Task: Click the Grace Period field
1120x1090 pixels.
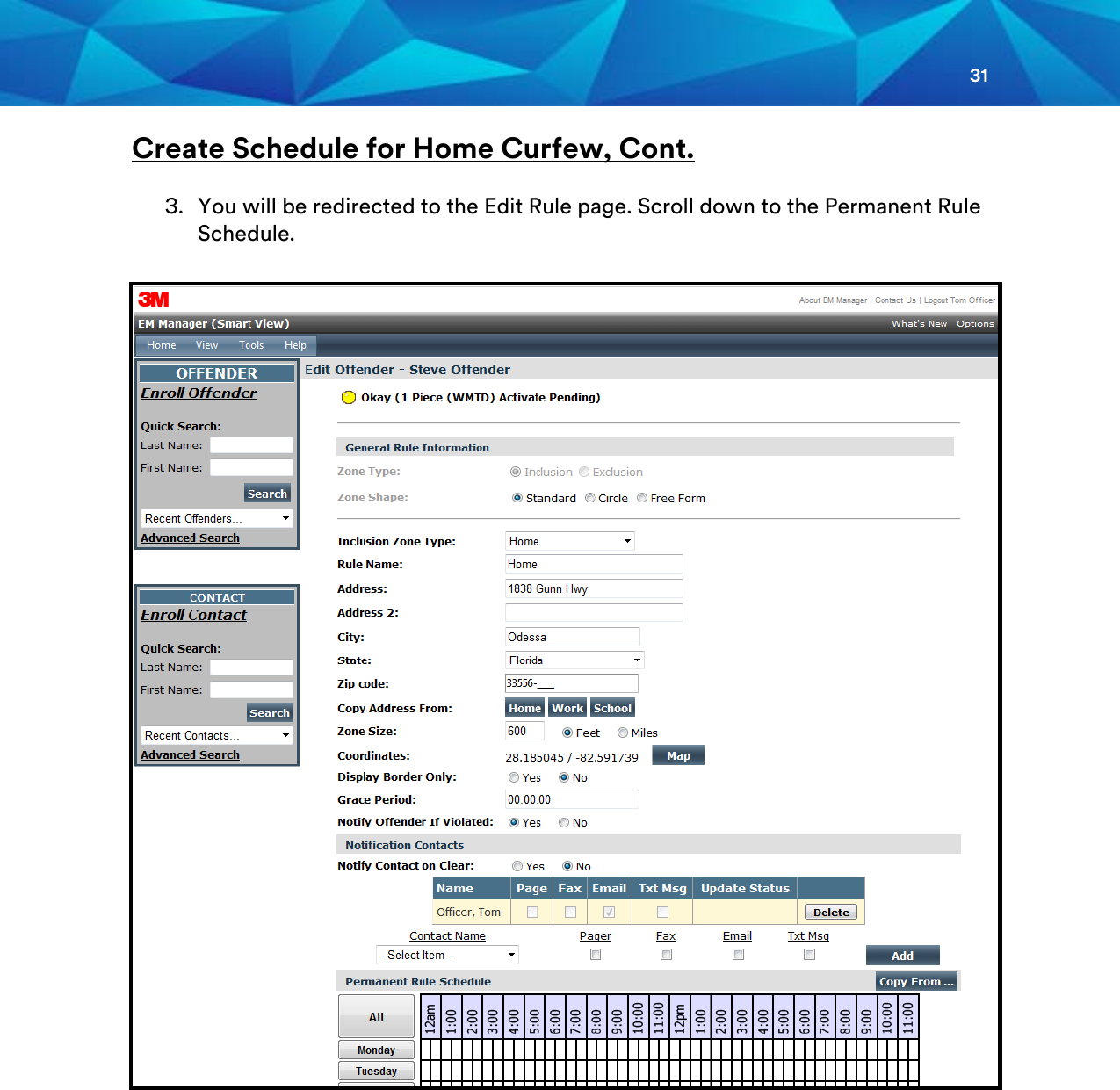Action: [572, 799]
